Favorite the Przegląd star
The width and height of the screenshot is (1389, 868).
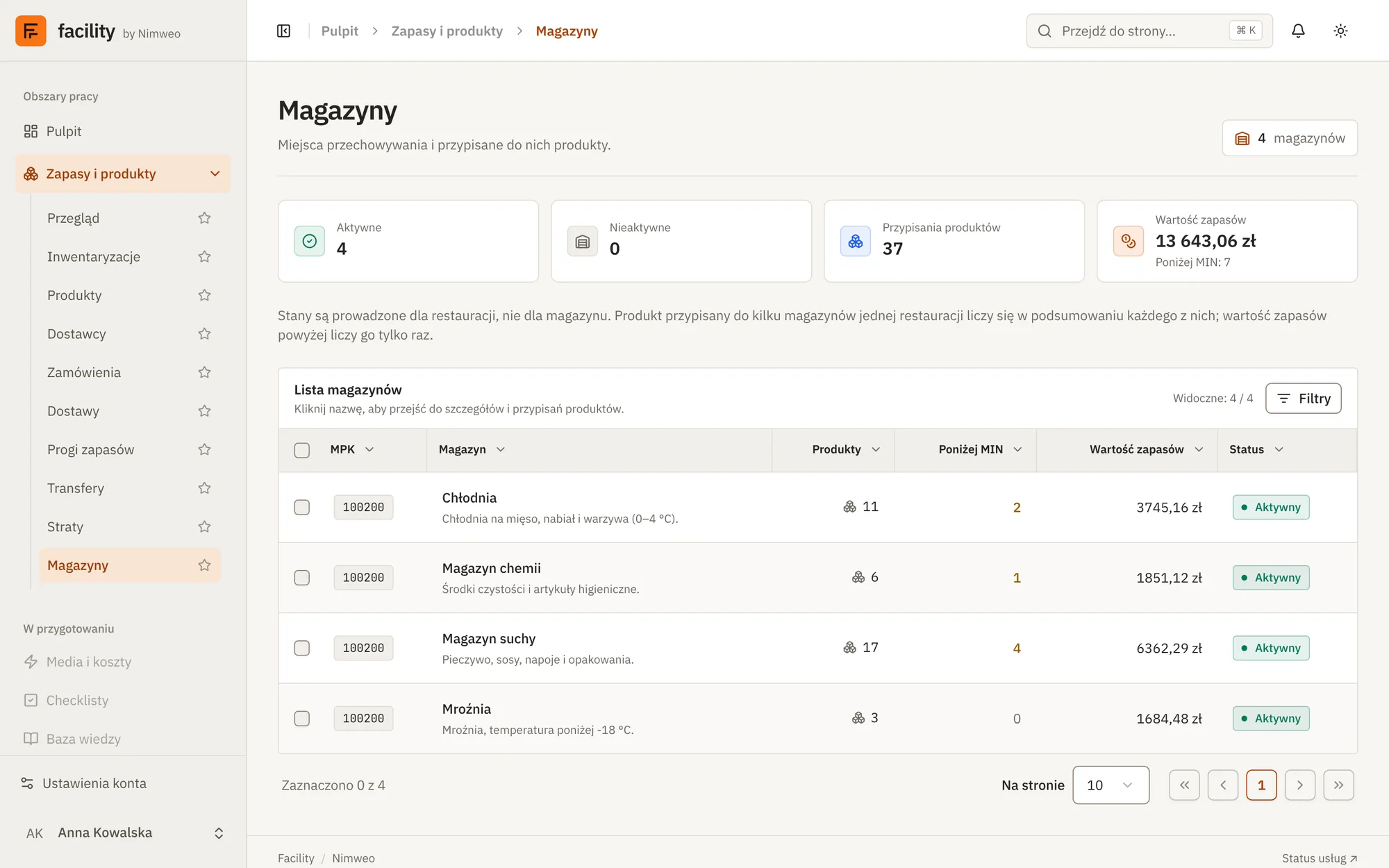(x=204, y=218)
